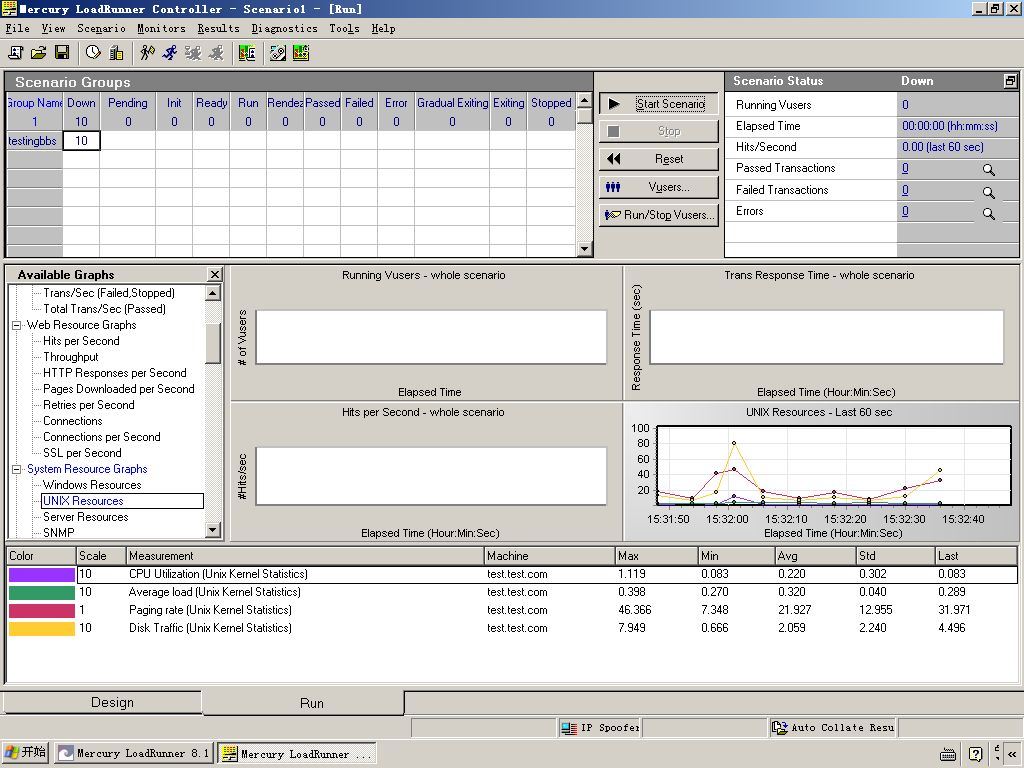
Task: Click the Scenario Status detach window icon
Action: [x=1010, y=81]
